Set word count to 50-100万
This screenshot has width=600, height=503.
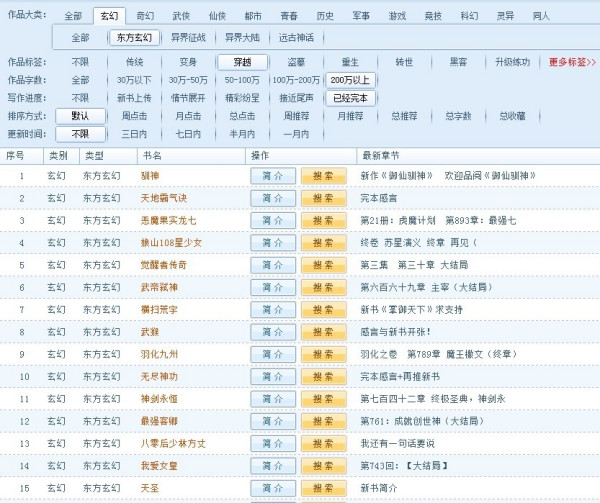(241, 80)
